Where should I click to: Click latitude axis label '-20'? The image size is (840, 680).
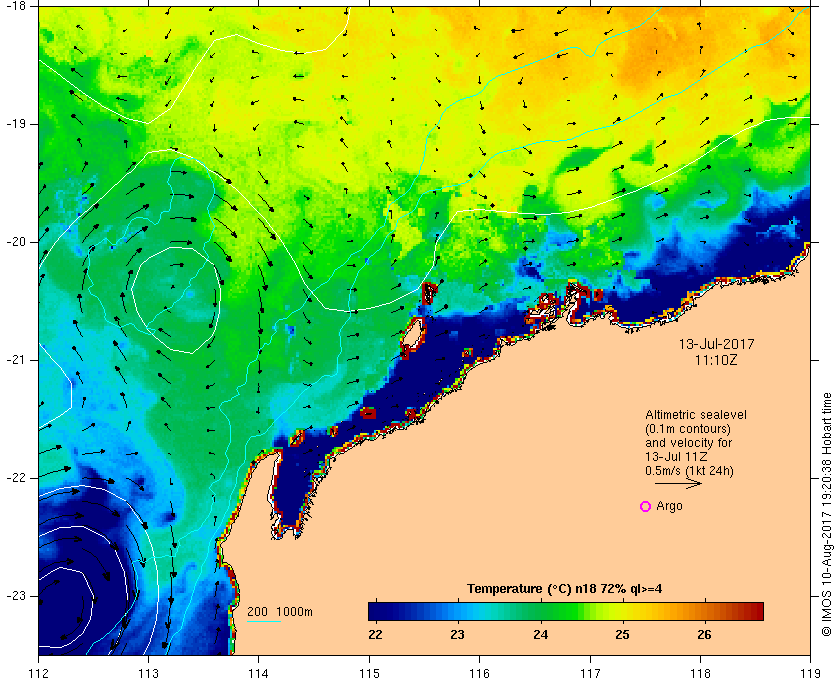click(16, 242)
